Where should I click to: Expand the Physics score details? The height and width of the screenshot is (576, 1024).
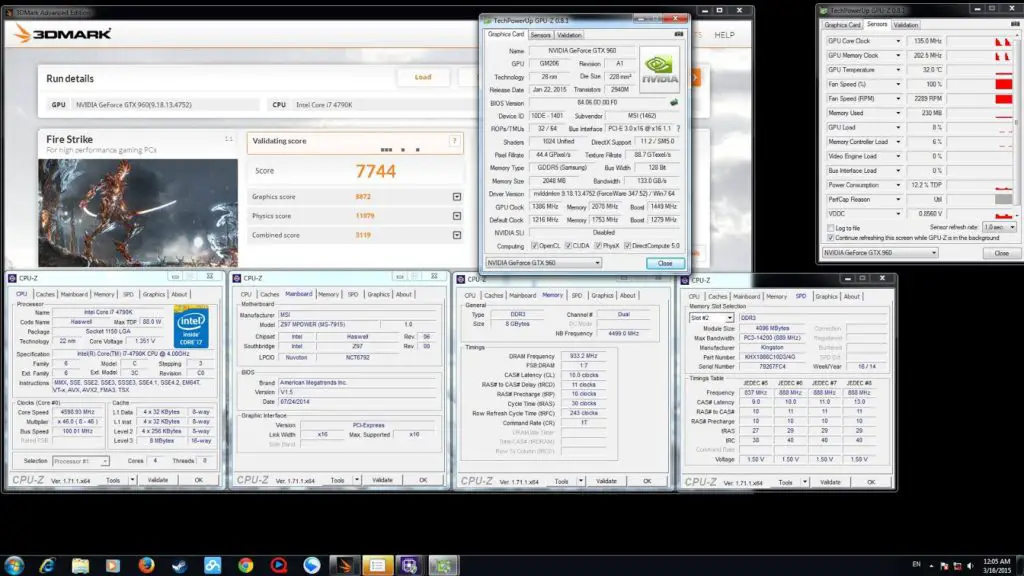pyautogui.click(x=456, y=216)
